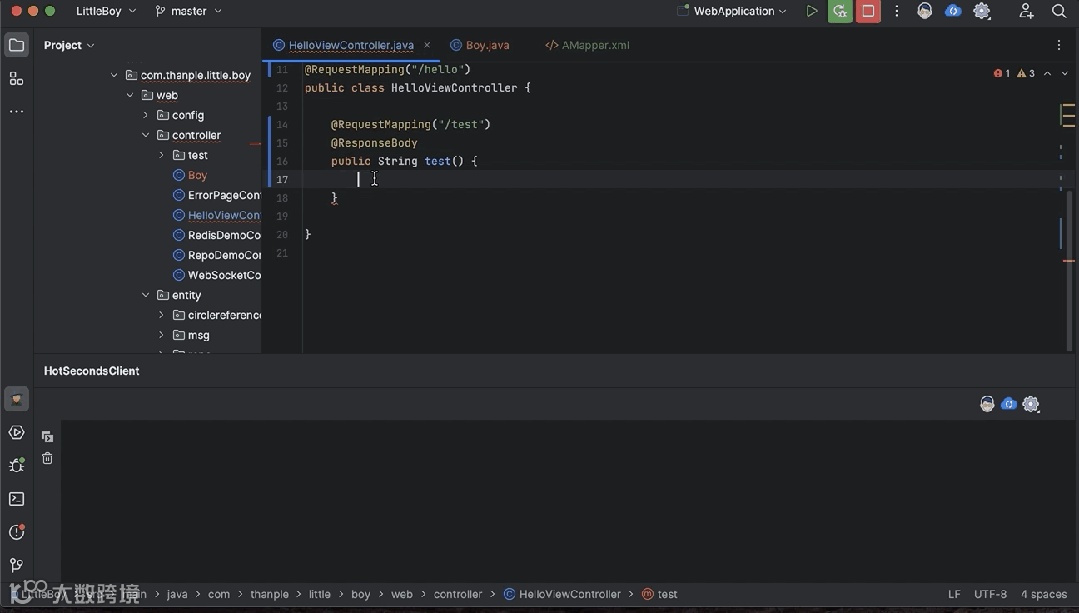Collapse the controller folder in the project tree
The image size is (1079, 613).
point(146,135)
